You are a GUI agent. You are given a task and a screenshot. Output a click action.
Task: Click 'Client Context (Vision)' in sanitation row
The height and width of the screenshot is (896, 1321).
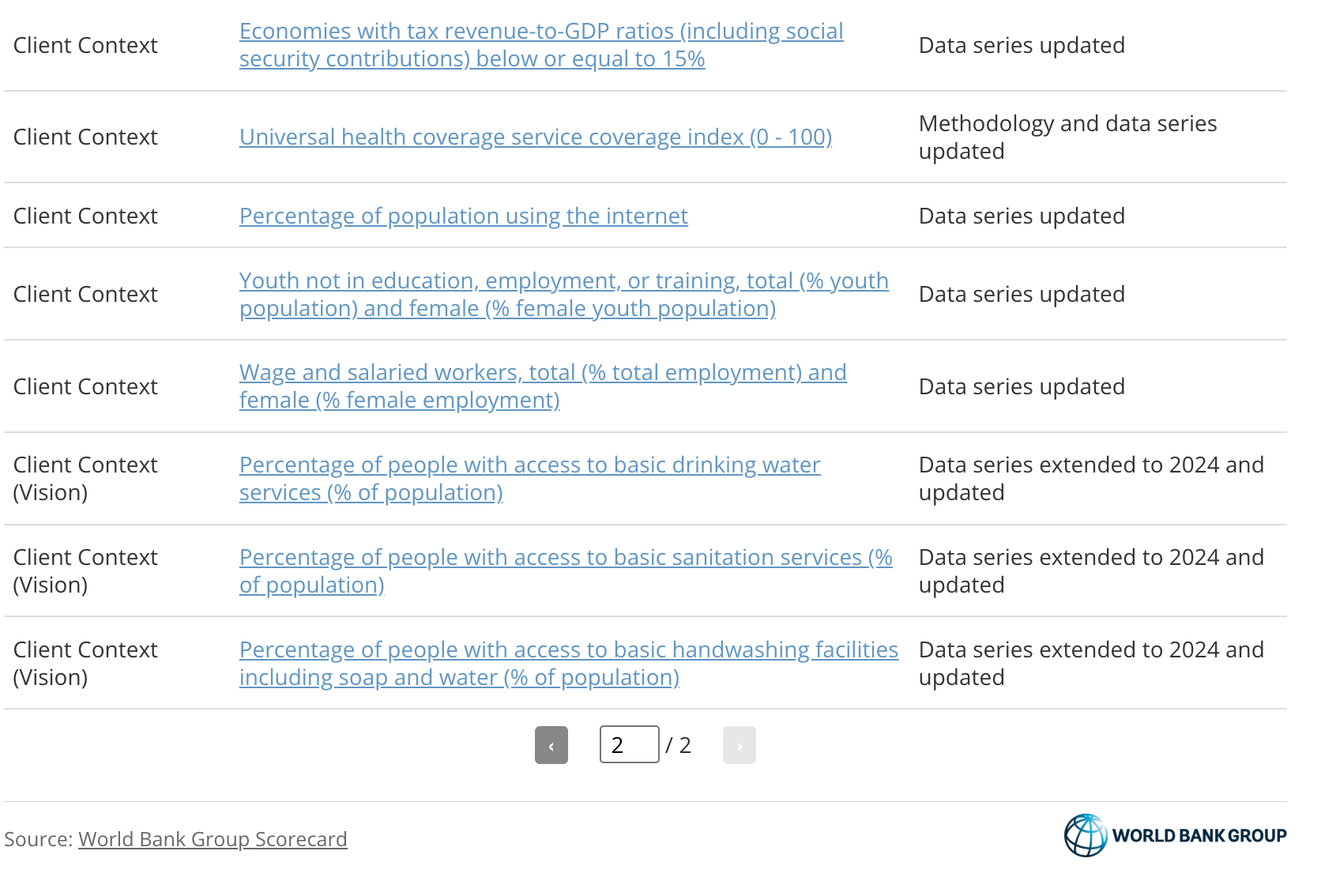tap(85, 571)
